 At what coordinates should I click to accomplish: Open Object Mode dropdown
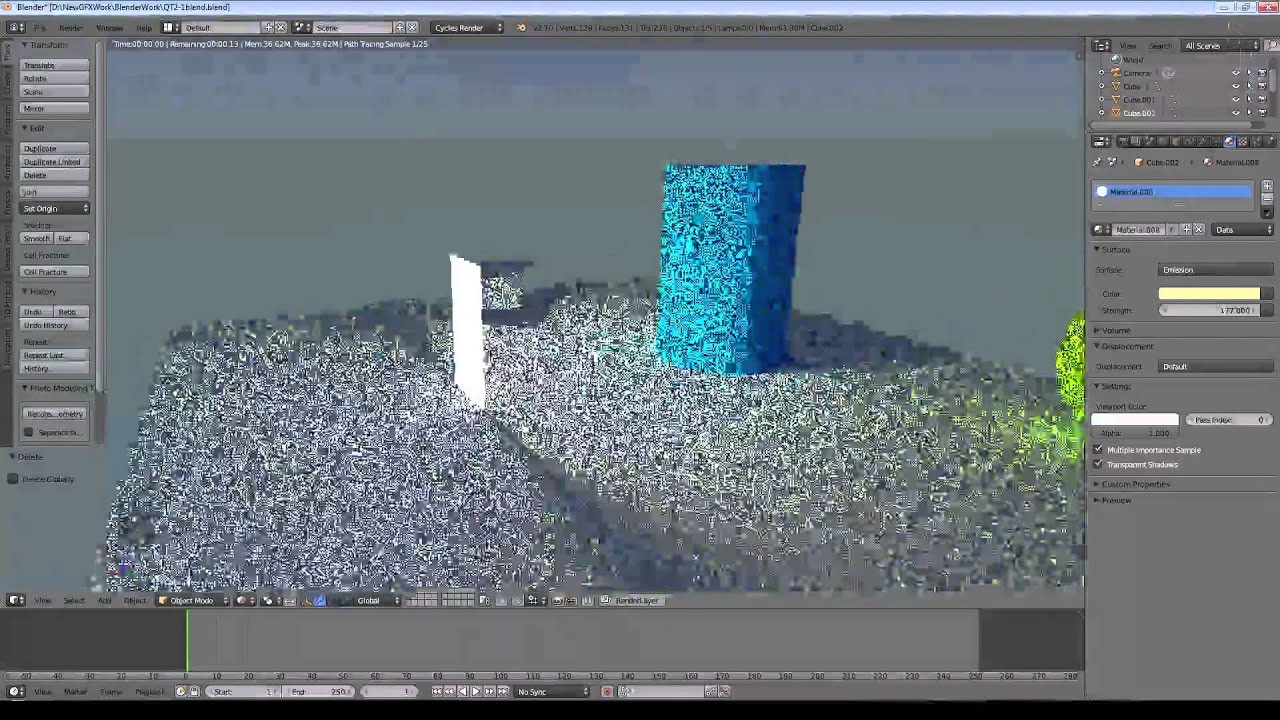tap(193, 600)
